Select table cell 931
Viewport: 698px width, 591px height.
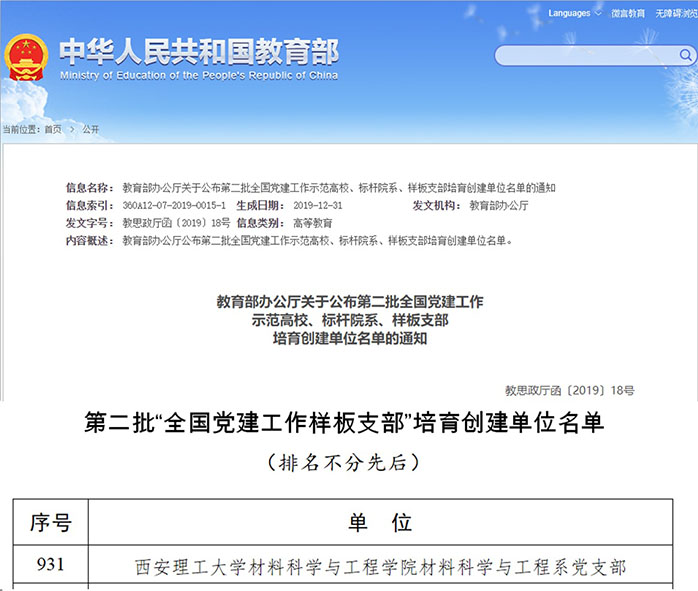pyautogui.click(x=50, y=564)
